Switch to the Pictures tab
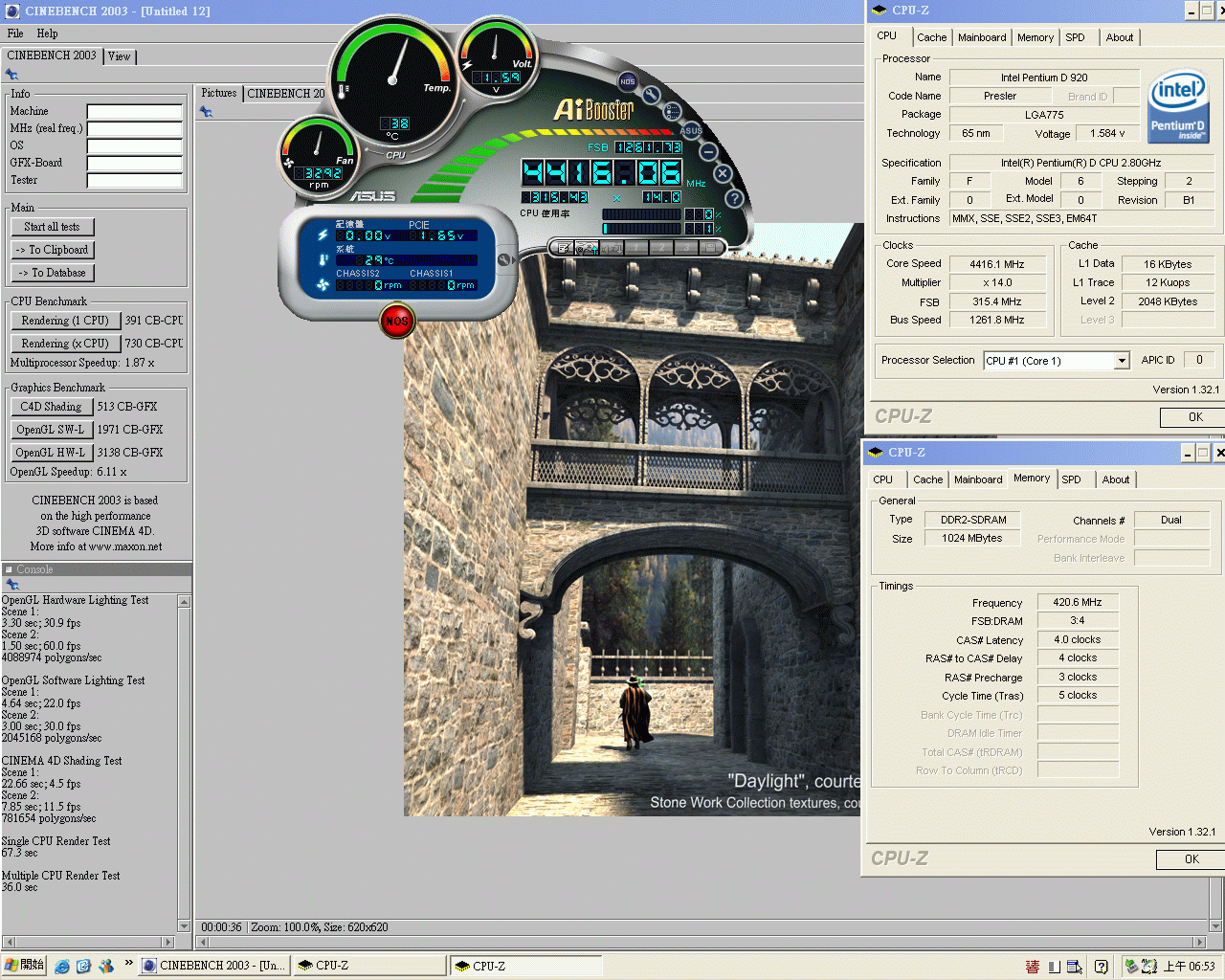Image resolution: width=1225 pixels, height=980 pixels. (219, 93)
